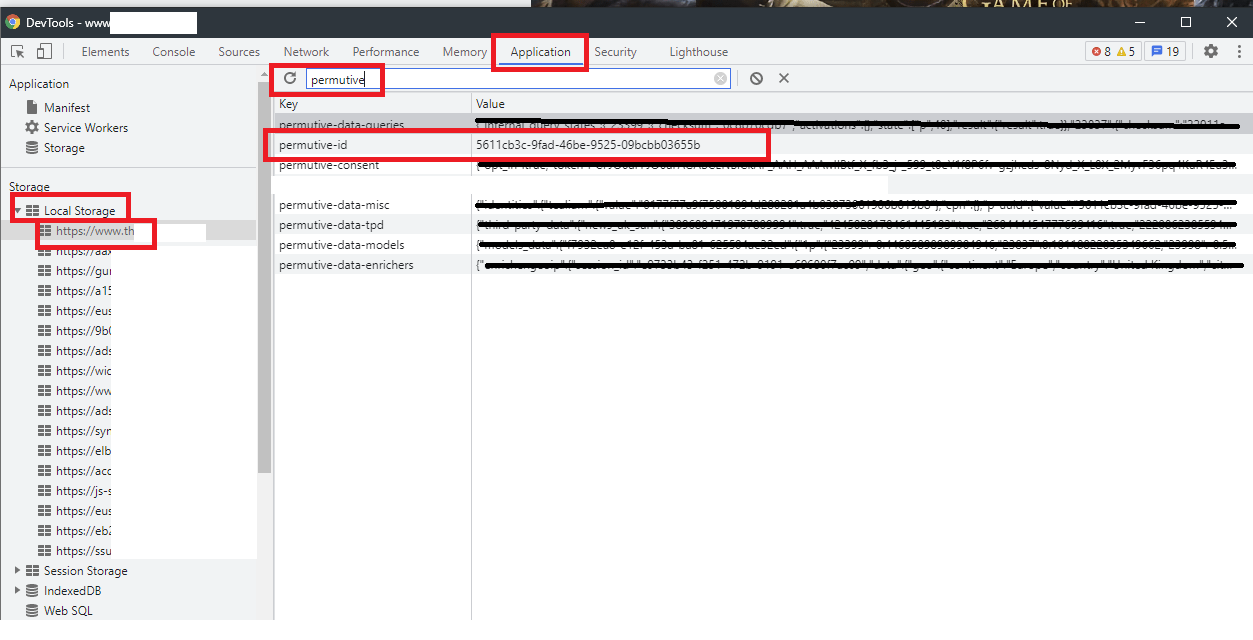Switch to the Elements tab
Screen dimensions: 1253x640
coord(105,52)
